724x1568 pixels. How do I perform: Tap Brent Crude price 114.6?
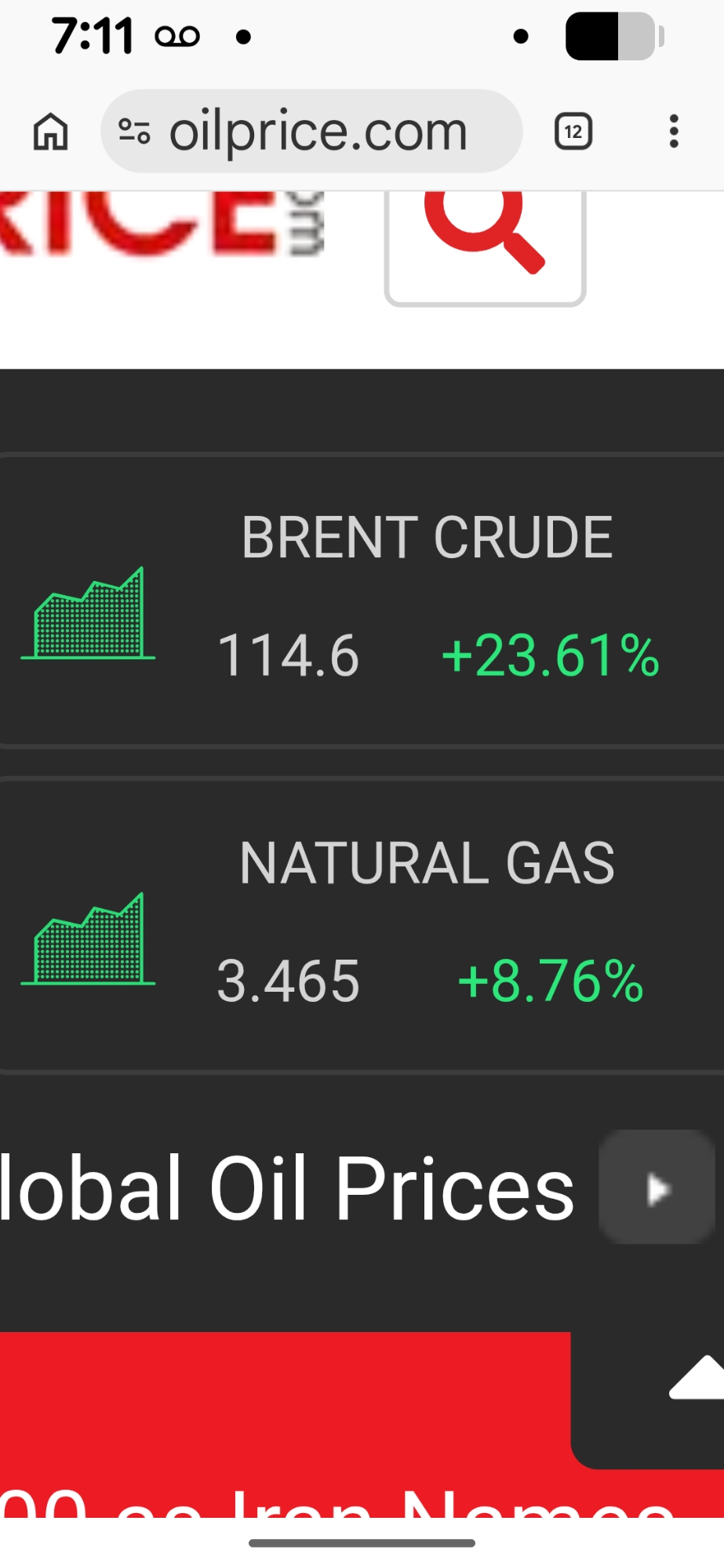click(x=288, y=655)
